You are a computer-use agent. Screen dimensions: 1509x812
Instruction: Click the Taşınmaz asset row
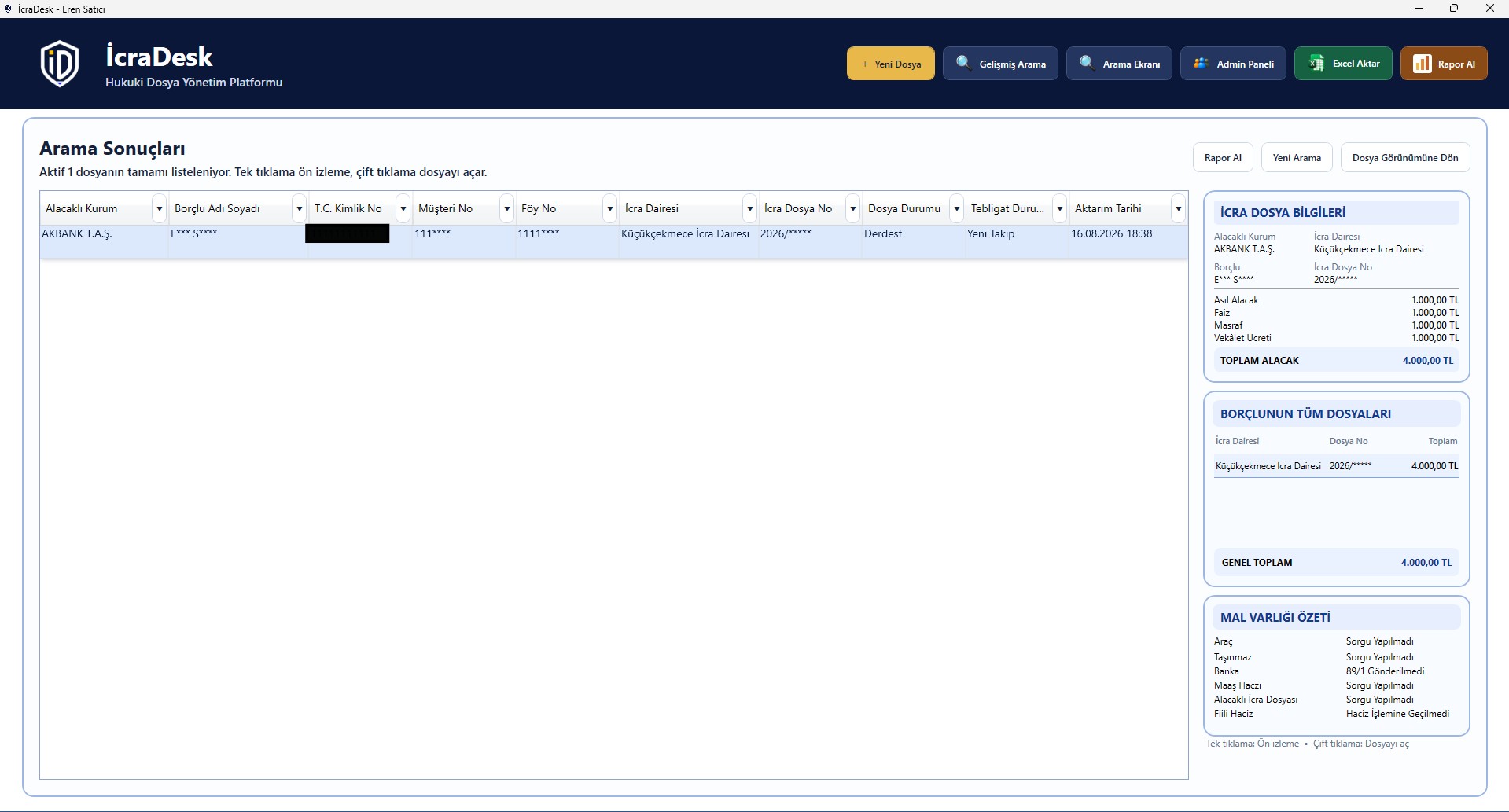[x=1337, y=656]
